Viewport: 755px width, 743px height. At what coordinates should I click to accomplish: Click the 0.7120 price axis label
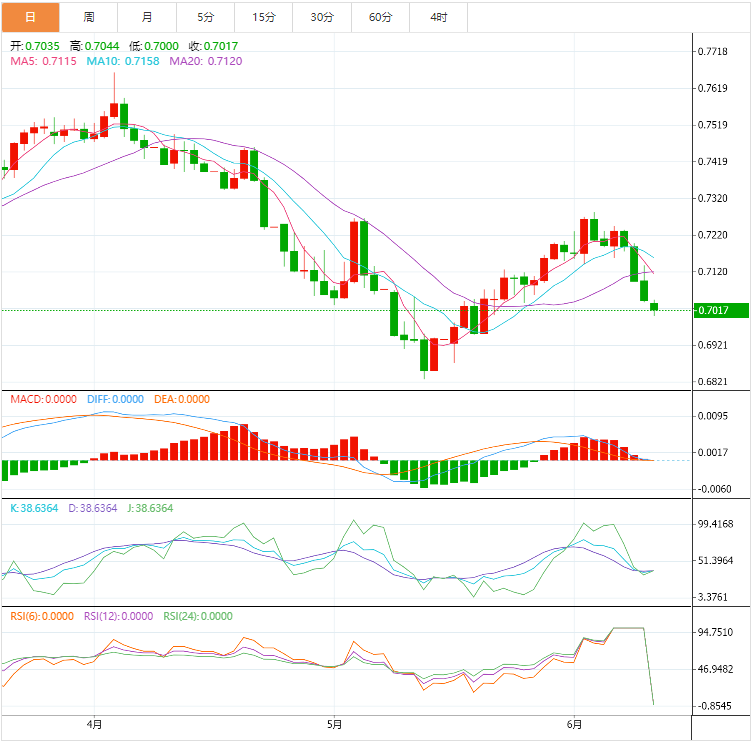pos(713,272)
